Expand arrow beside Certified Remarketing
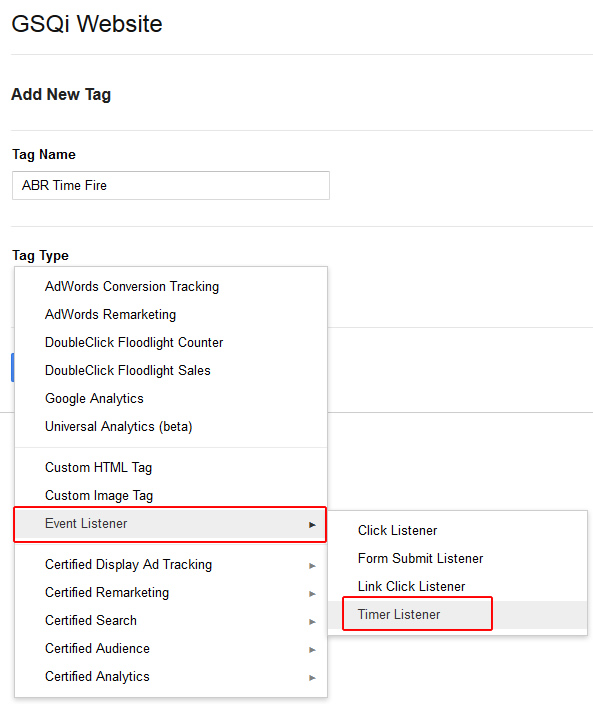The width and height of the screenshot is (593, 711). (312, 594)
